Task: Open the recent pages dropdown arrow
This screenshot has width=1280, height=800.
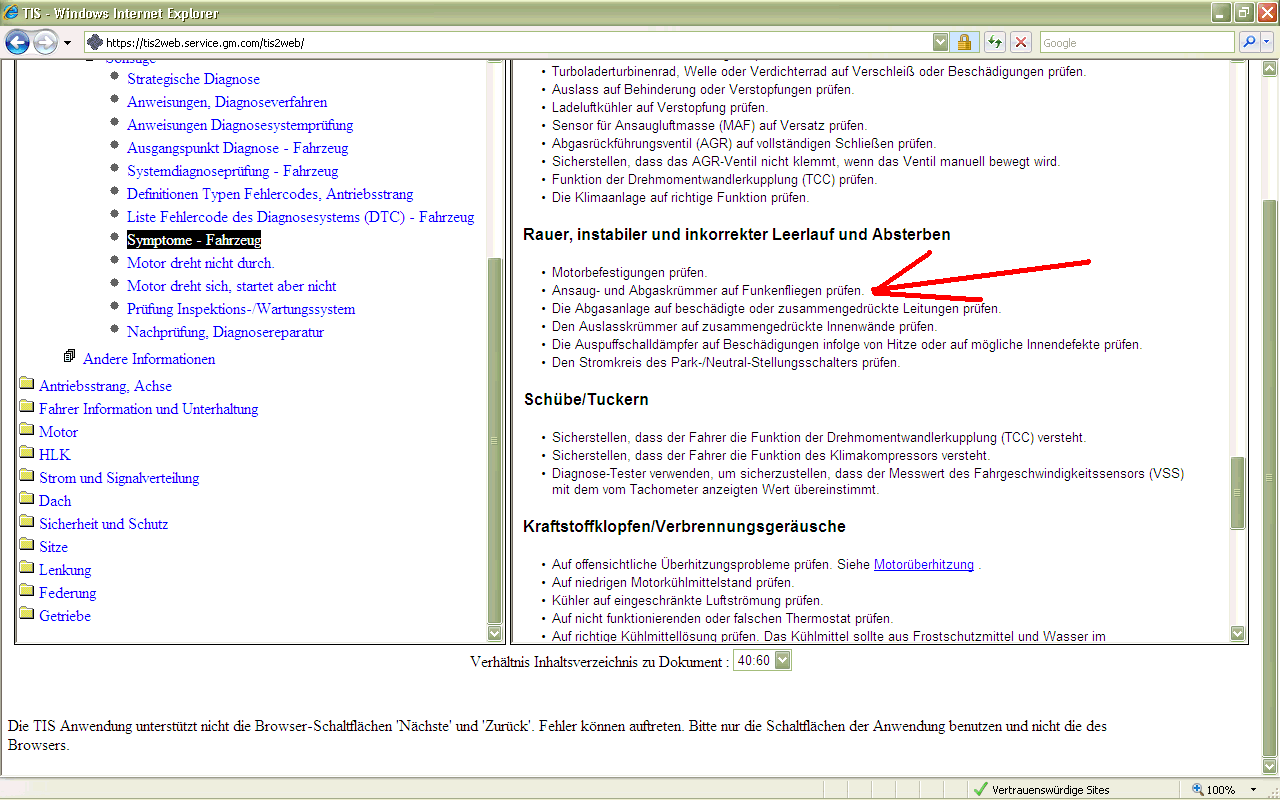Action: pyautogui.click(x=67, y=43)
